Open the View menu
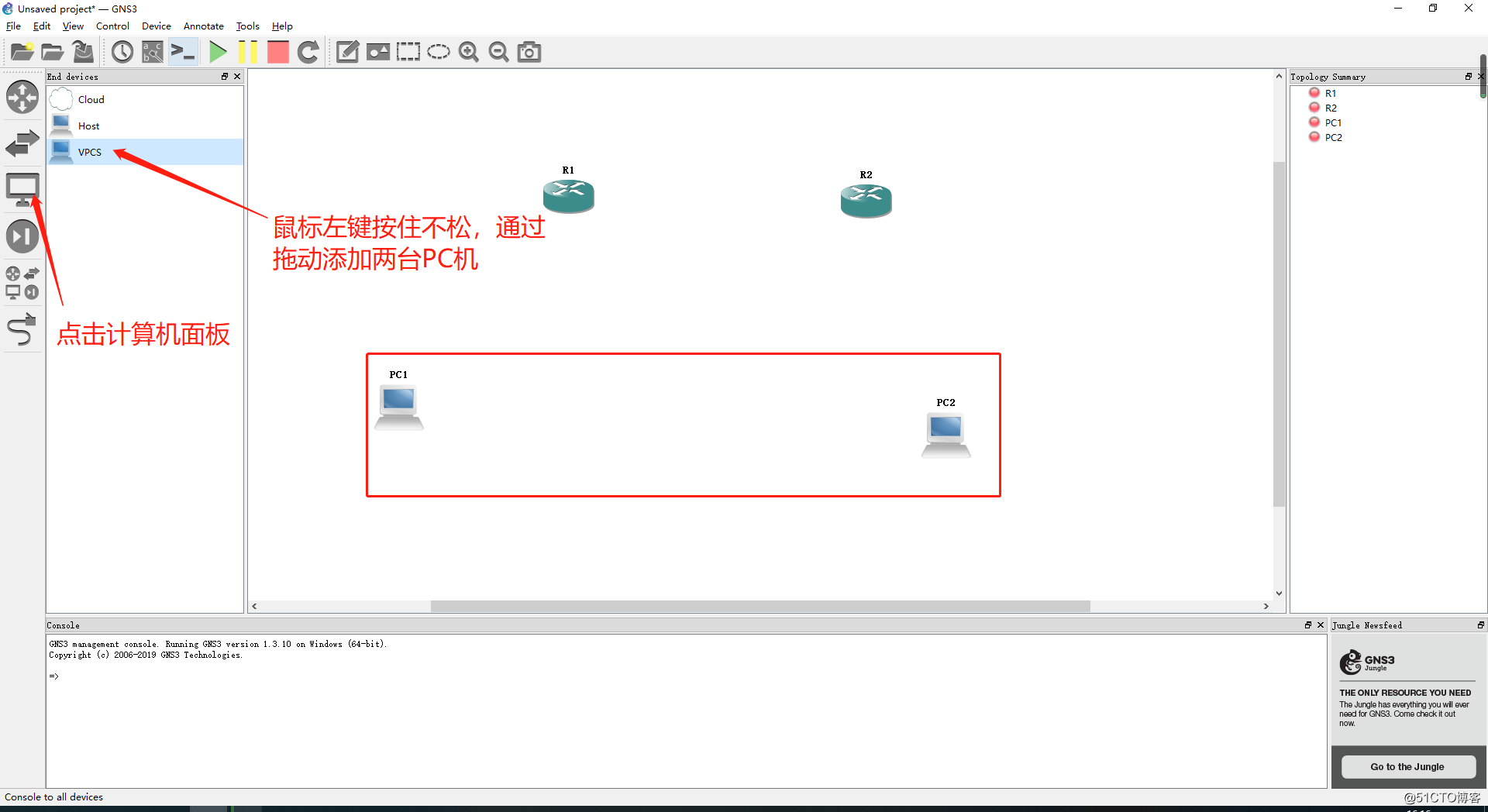This screenshot has width=1488, height=812. [73, 26]
